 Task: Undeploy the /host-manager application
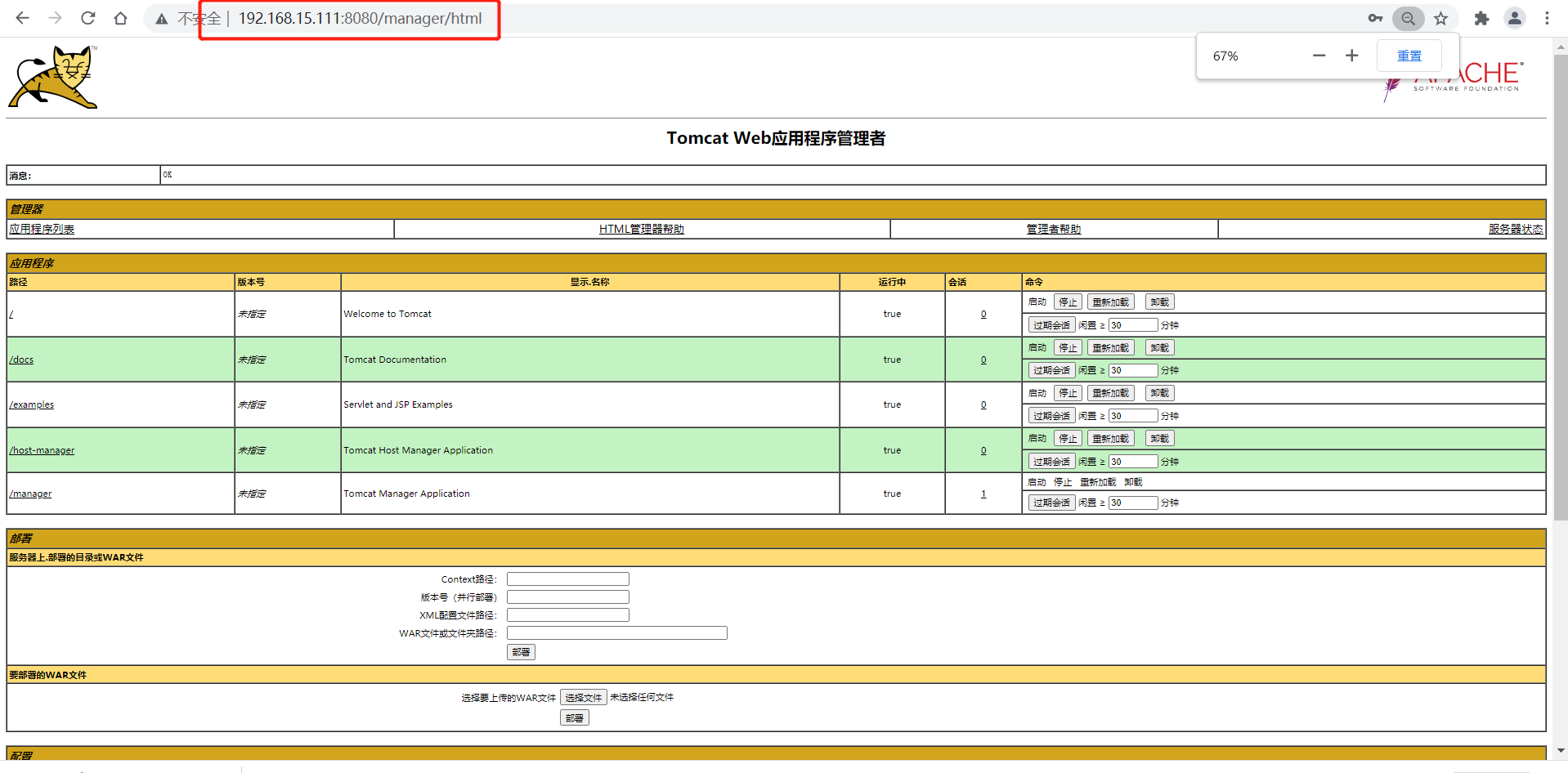[x=1159, y=439]
